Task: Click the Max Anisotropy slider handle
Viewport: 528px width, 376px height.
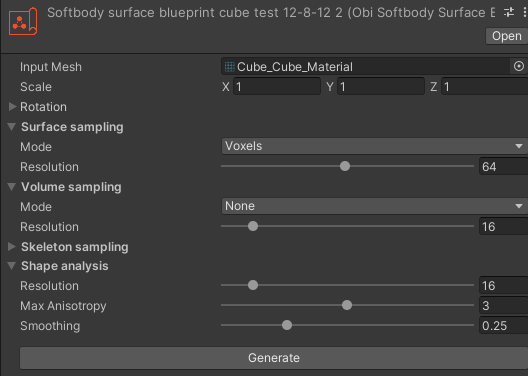Action: pyautogui.click(x=347, y=305)
